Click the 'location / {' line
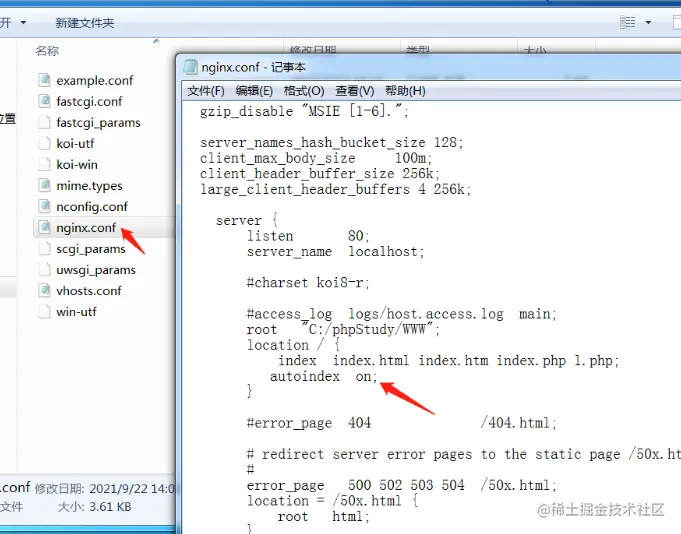Image resolution: width=681 pixels, height=534 pixels. (x=293, y=345)
